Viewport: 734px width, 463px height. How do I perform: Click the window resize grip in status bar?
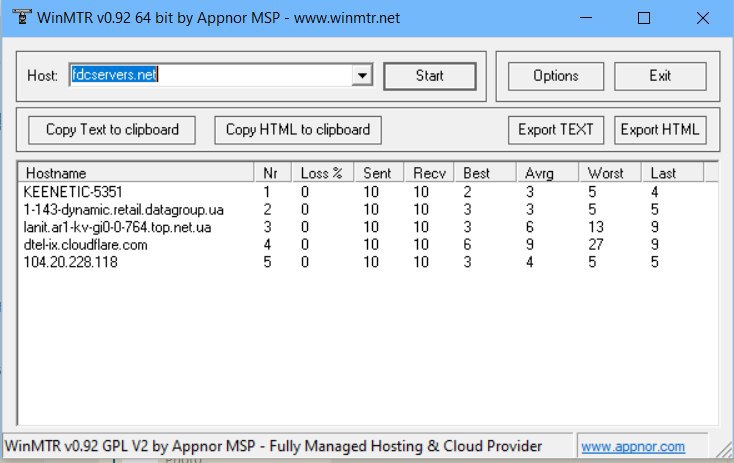click(x=725, y=449)
